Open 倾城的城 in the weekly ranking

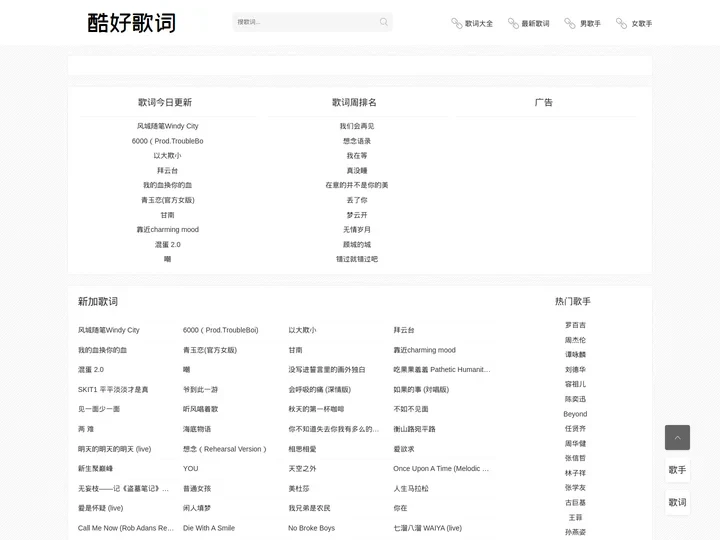point(357,244)
